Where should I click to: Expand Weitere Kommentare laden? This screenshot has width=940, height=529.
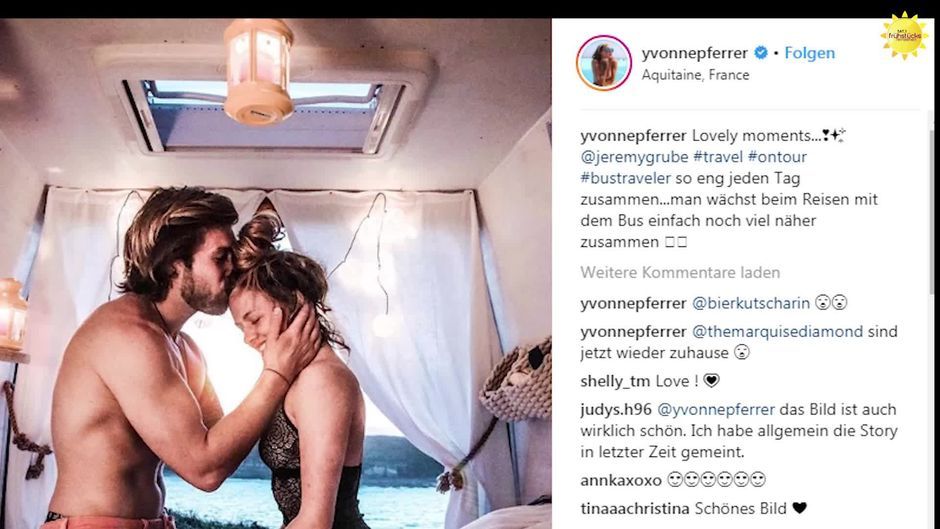pyautogui.click(x=680, y=273)
